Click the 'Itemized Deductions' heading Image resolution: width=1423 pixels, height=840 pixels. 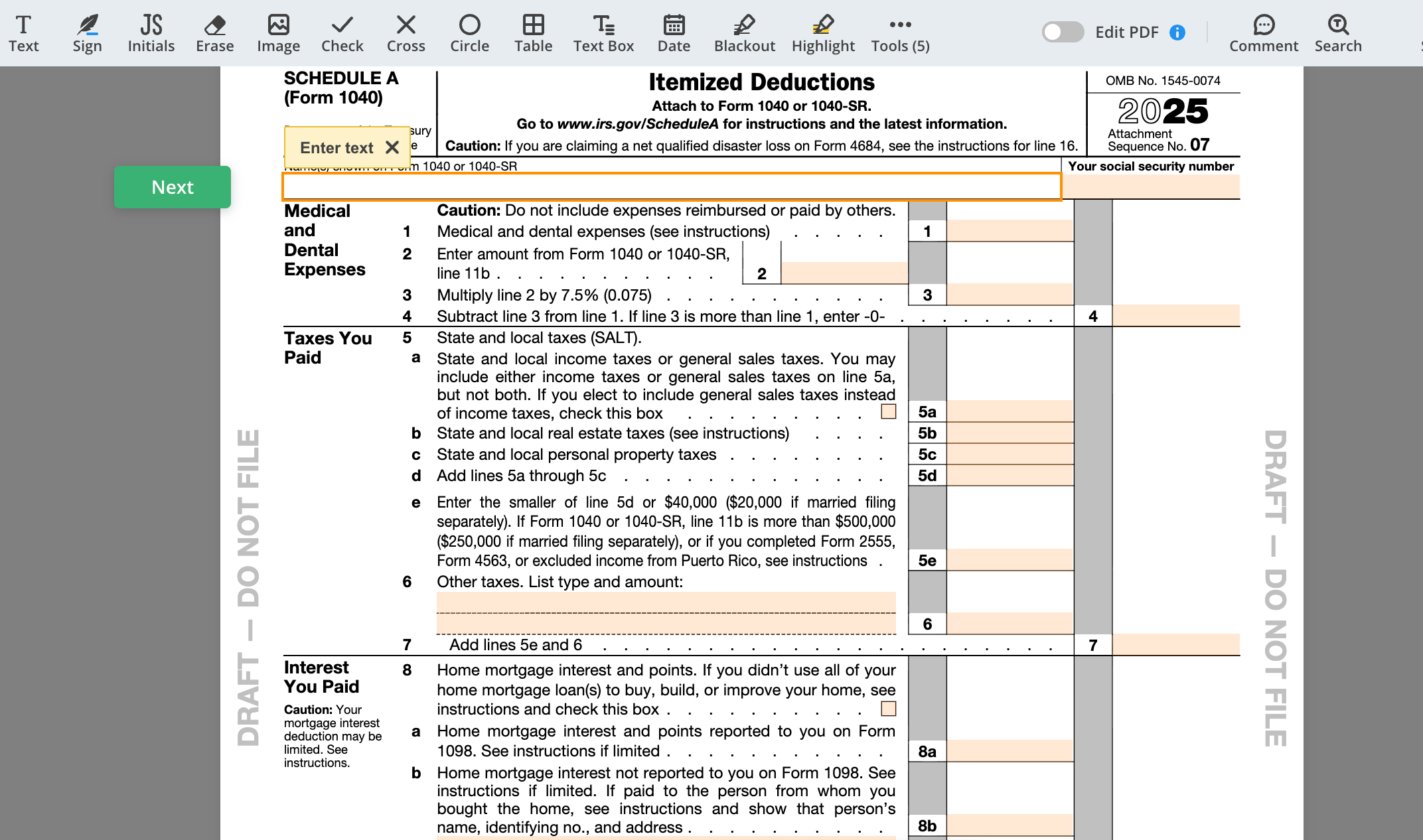point(761,82)
